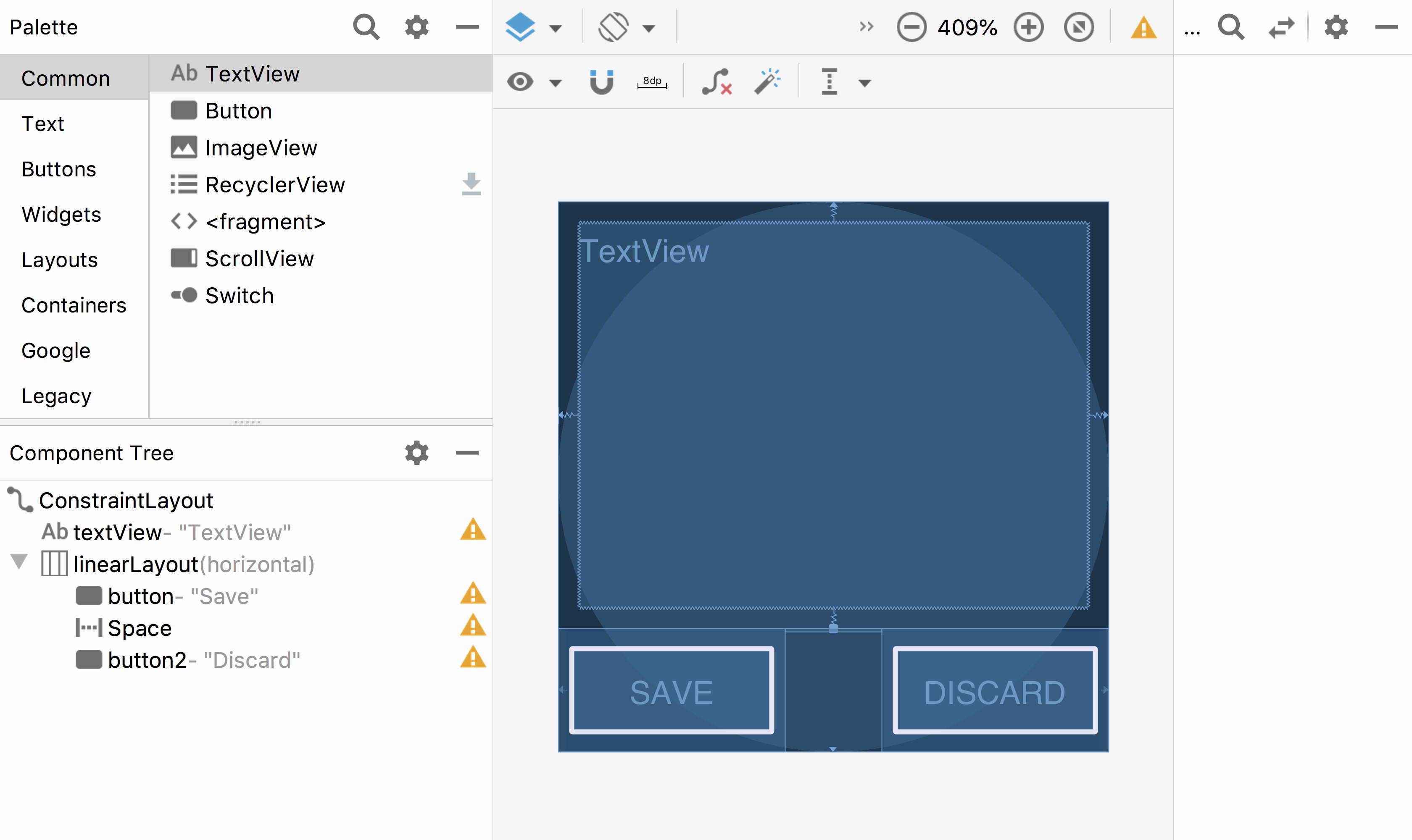
Task: Zoom in using the plus circle
Action: [1028, 27]
